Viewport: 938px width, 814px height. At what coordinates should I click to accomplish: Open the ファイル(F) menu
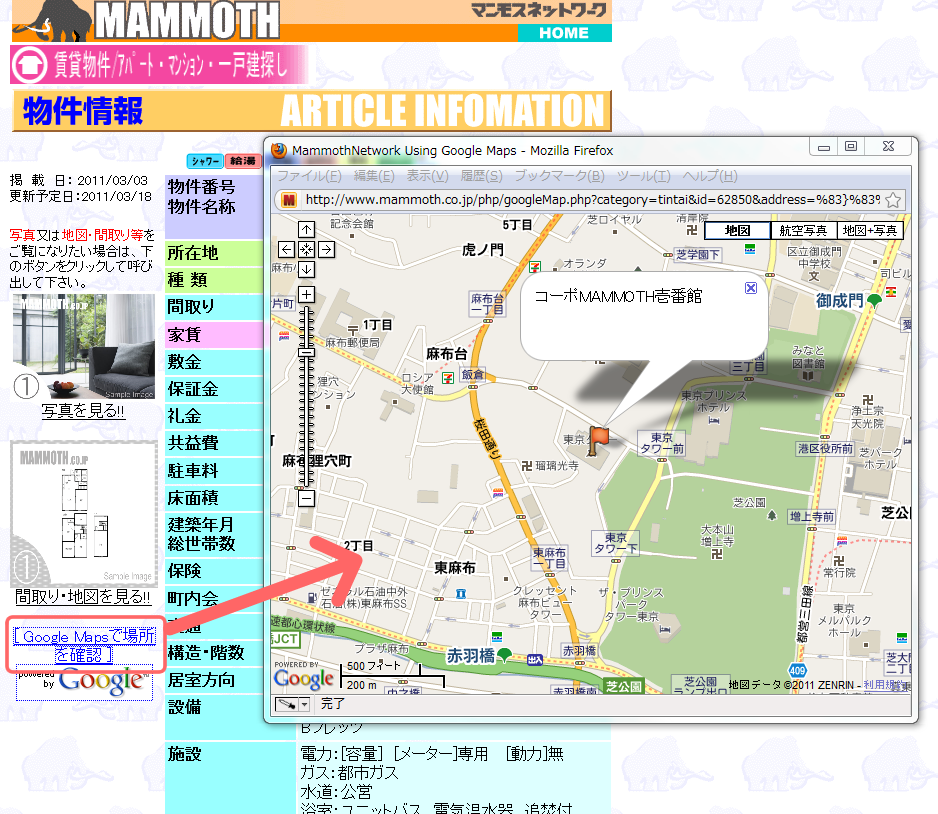point(309,176)
